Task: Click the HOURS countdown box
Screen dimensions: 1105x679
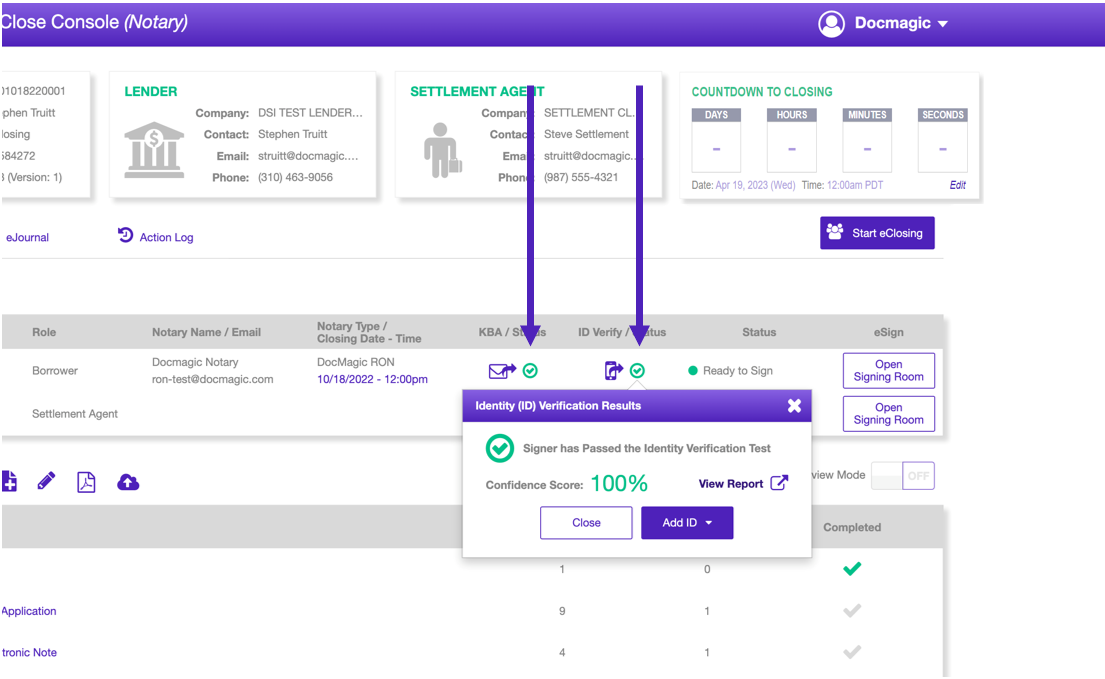Action: (791, 140)
